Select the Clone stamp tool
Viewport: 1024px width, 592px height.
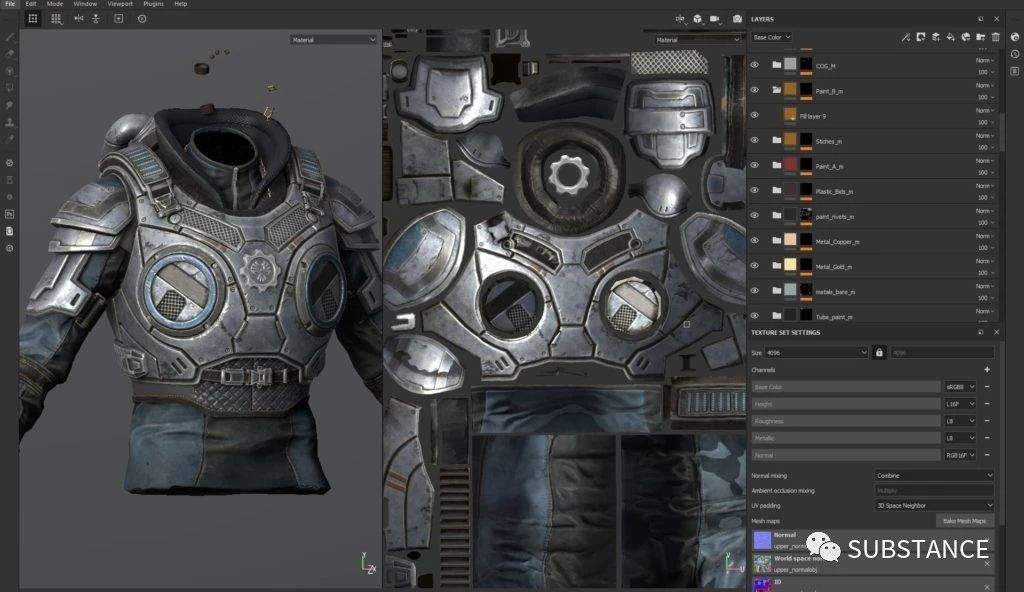tap(10, 122)
